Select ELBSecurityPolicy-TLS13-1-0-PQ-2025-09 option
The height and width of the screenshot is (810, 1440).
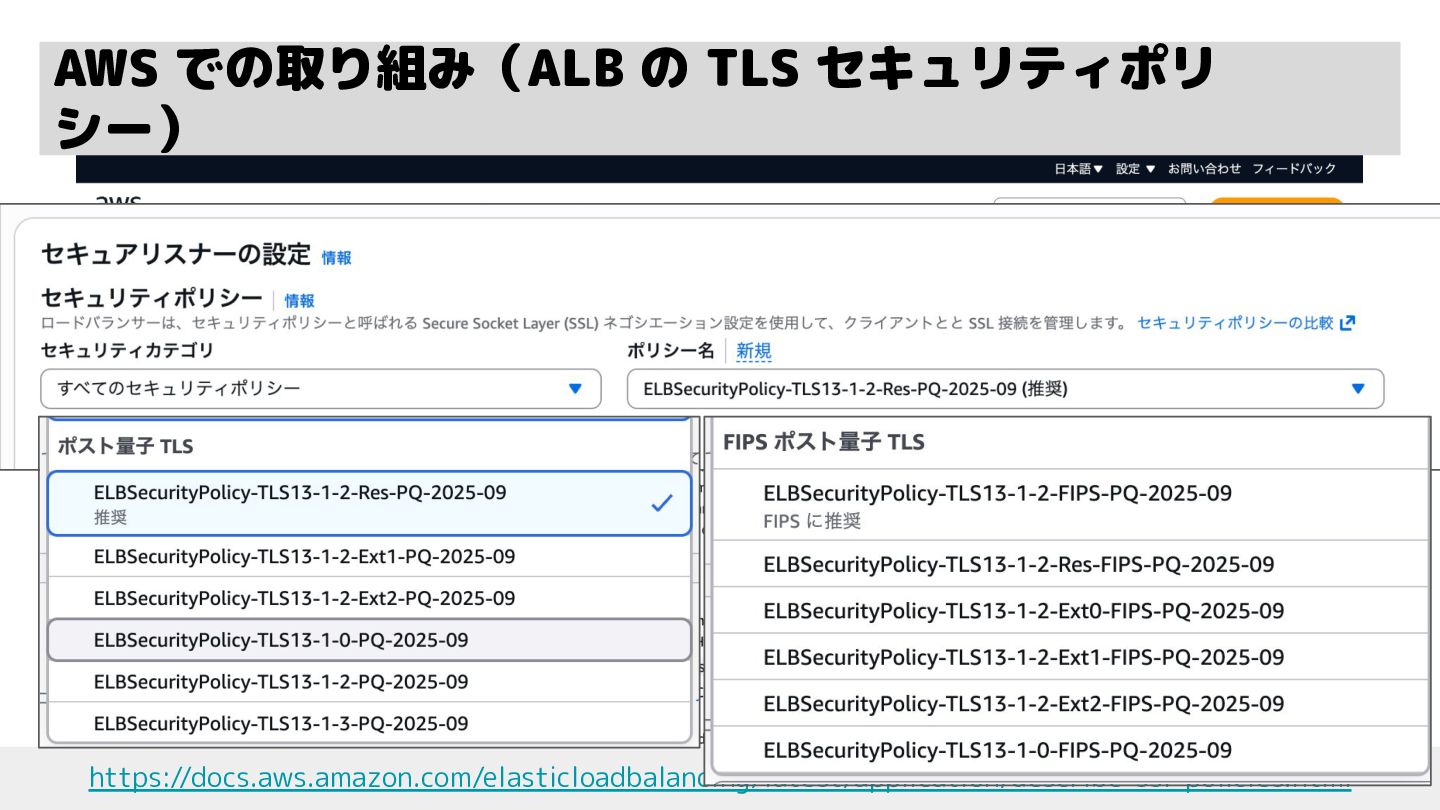click(369, 640)
